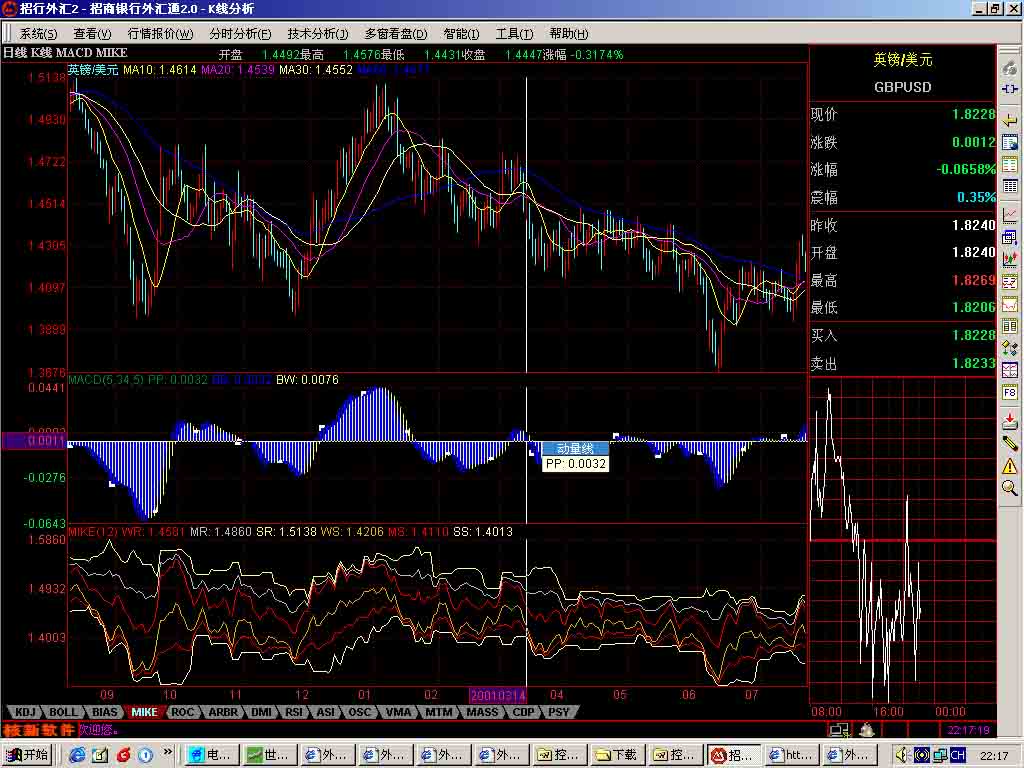The height and width of the screenshot is (768, 1024).
Task: Expand the quick launch chevron on taskbar
Action: click(167, 752)
